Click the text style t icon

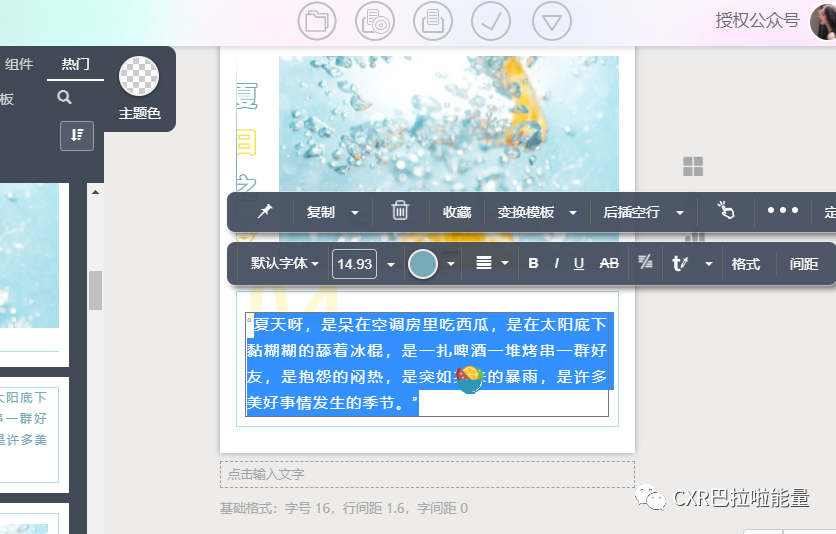click(680, 263)
